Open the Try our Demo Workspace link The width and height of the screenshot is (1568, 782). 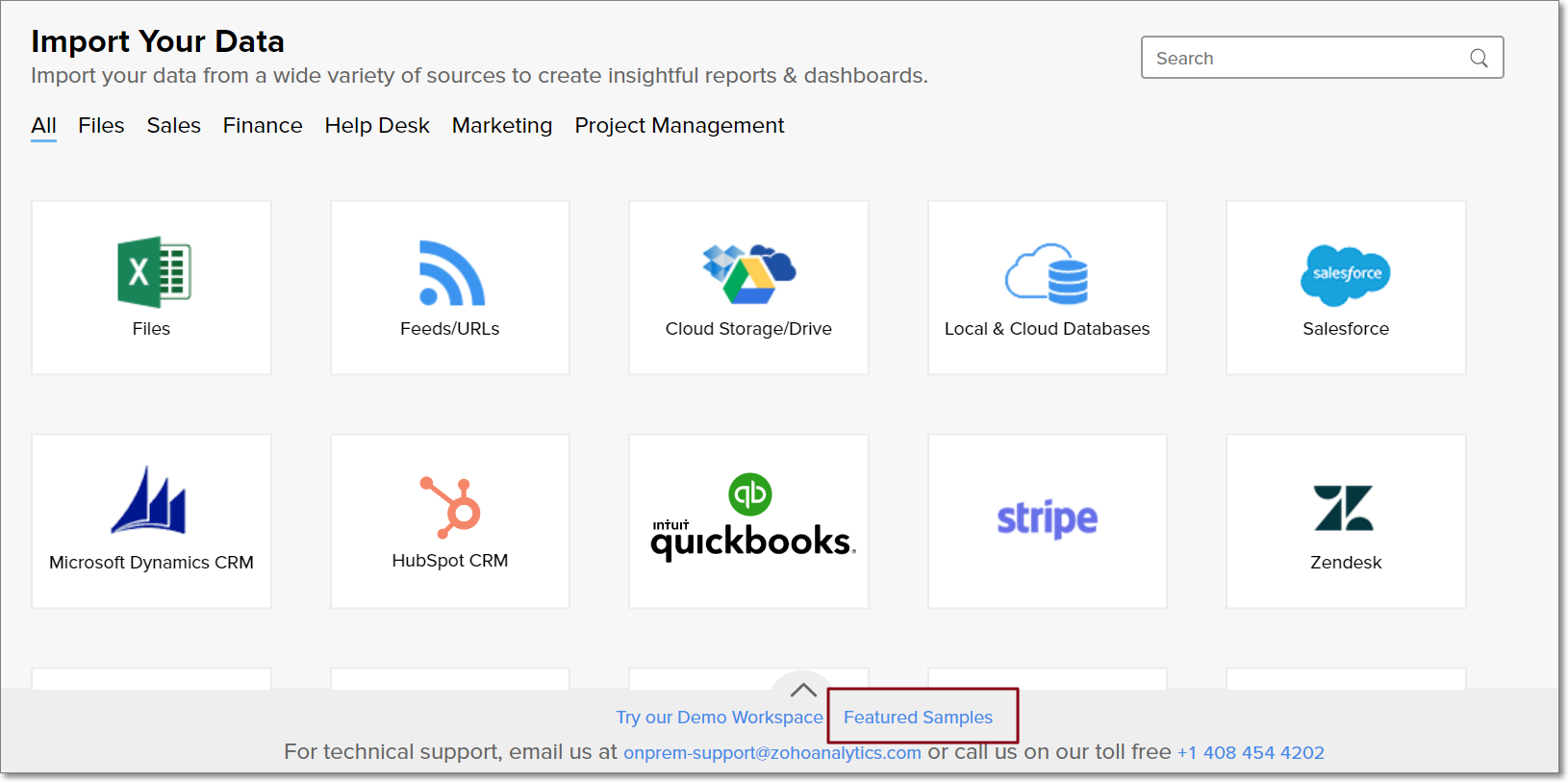pos(720,718)
